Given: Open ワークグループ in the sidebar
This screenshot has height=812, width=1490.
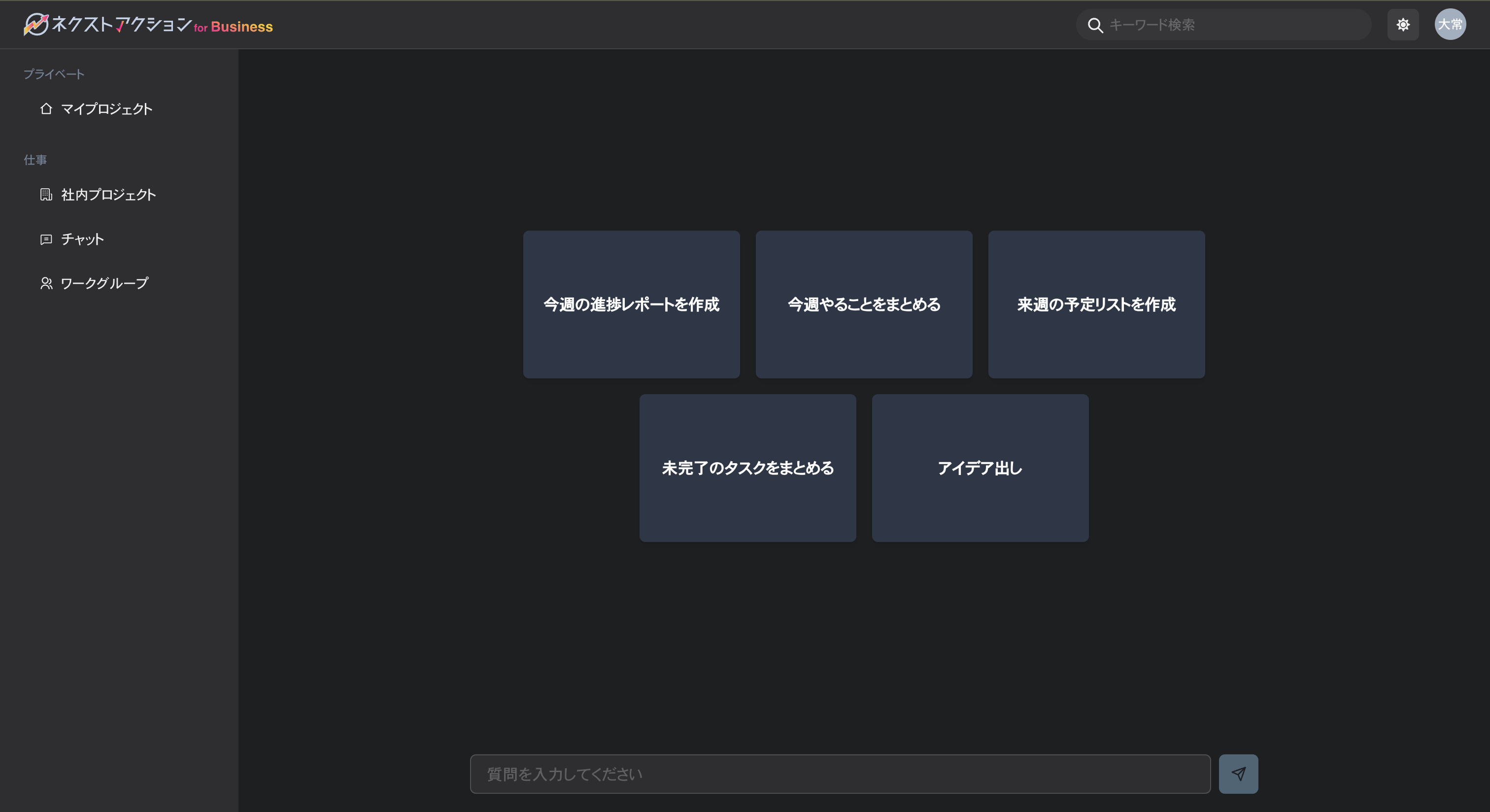Looking at the screenshot, I should 104,283.
